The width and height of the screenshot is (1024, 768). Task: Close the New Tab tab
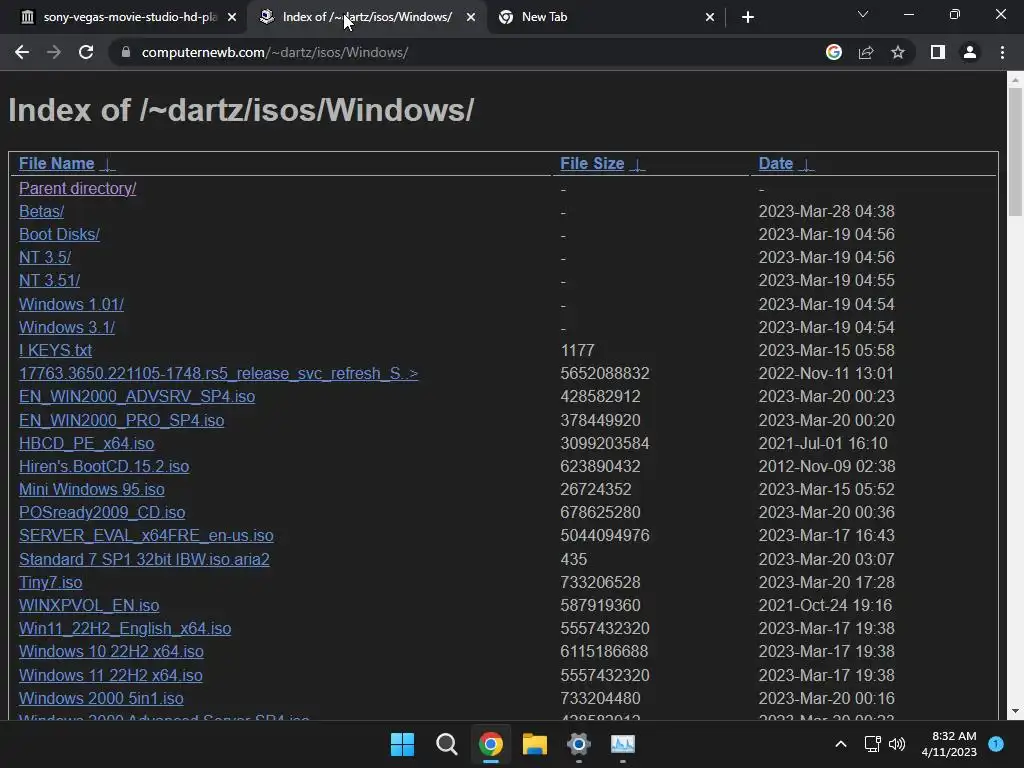click(710, 17)
